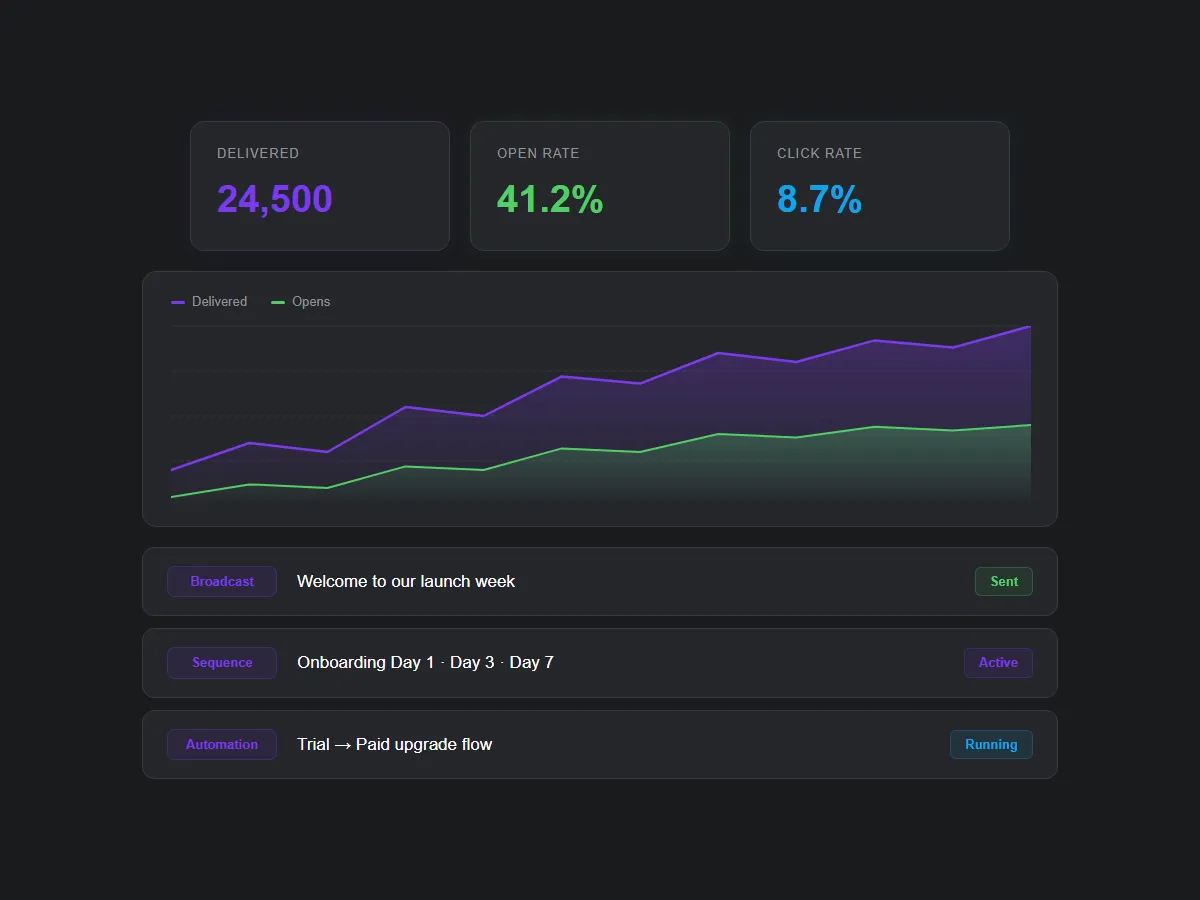
Task: Click the Sequence type tag
Action: tap(222, 663)
